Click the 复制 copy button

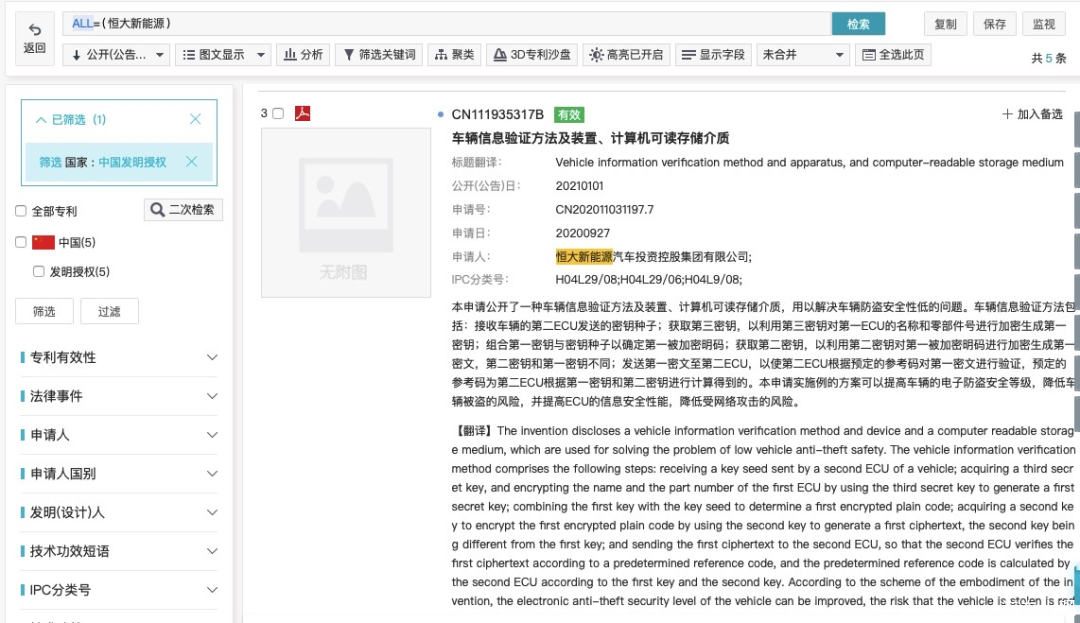point(945,24)
